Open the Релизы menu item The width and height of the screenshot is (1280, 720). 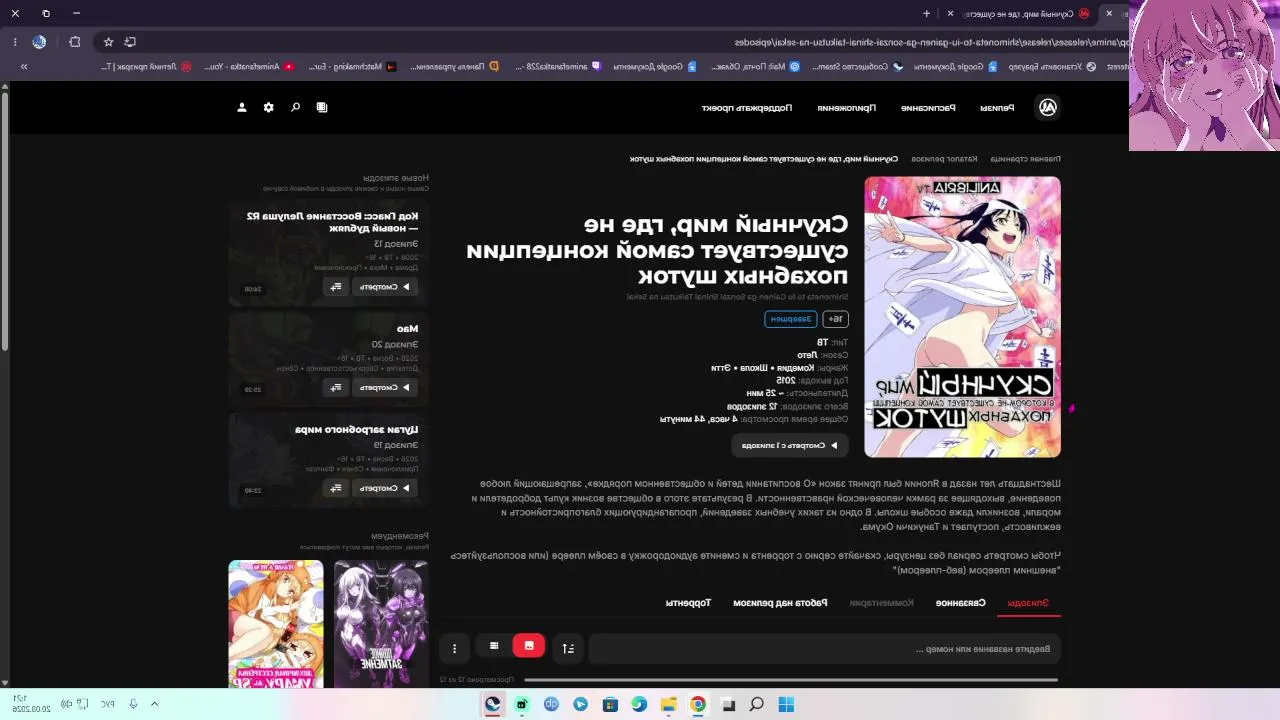996,108
